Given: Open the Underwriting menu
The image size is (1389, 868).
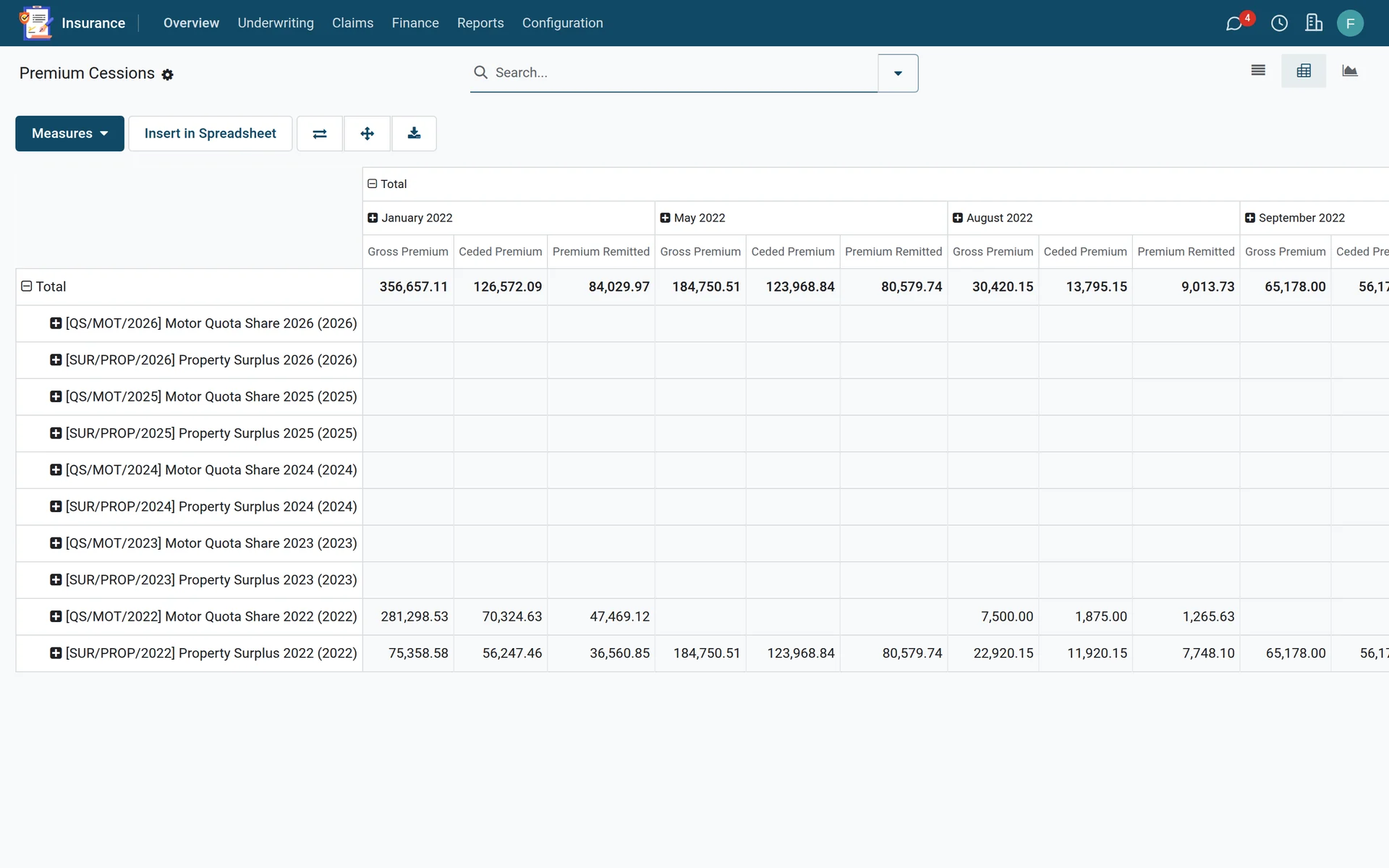Looking at the screenshot, I should (276, 23).
